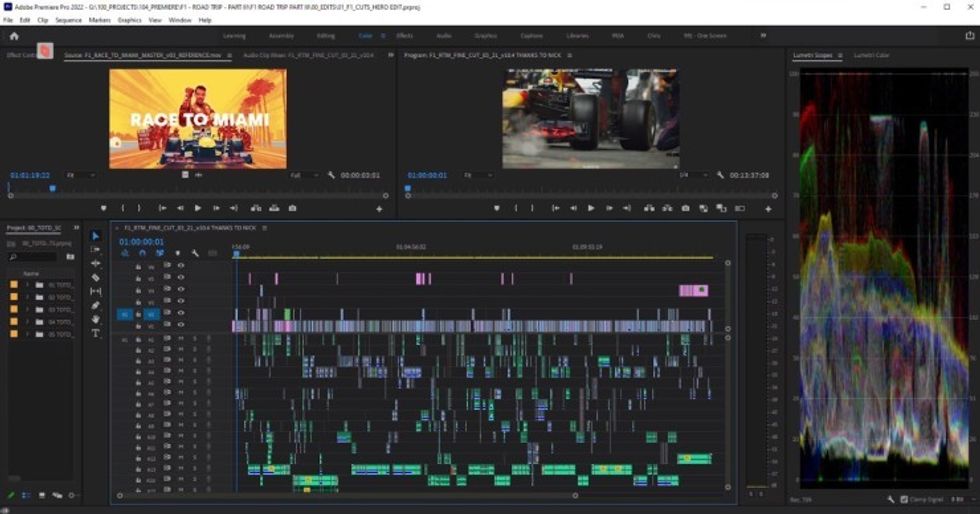Open Program monitor button editor plus
The image size is (980, 514).
pyautogui.click(x=768, y=209)
